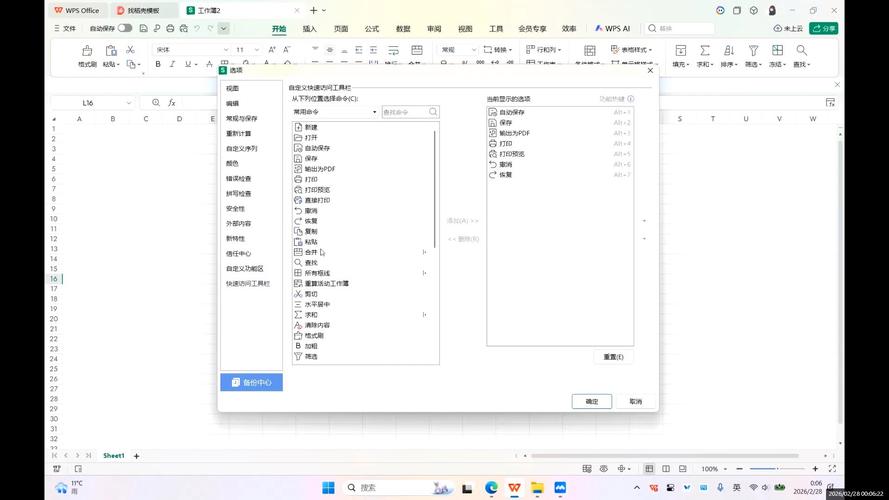Toggle Bold (B) in the ribbon font group
The height and width of the screenshot is (500, 889).
coord(158,65)
